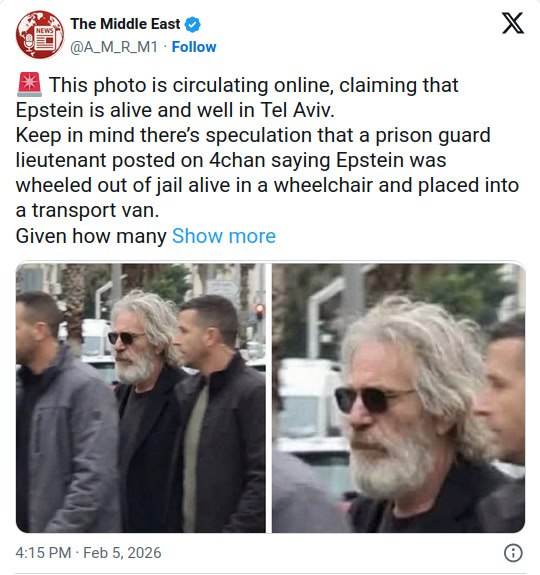Viewport: 540px width, 575px height.
Task: Click the Feb 5, 2026 date
Action: 122,553
